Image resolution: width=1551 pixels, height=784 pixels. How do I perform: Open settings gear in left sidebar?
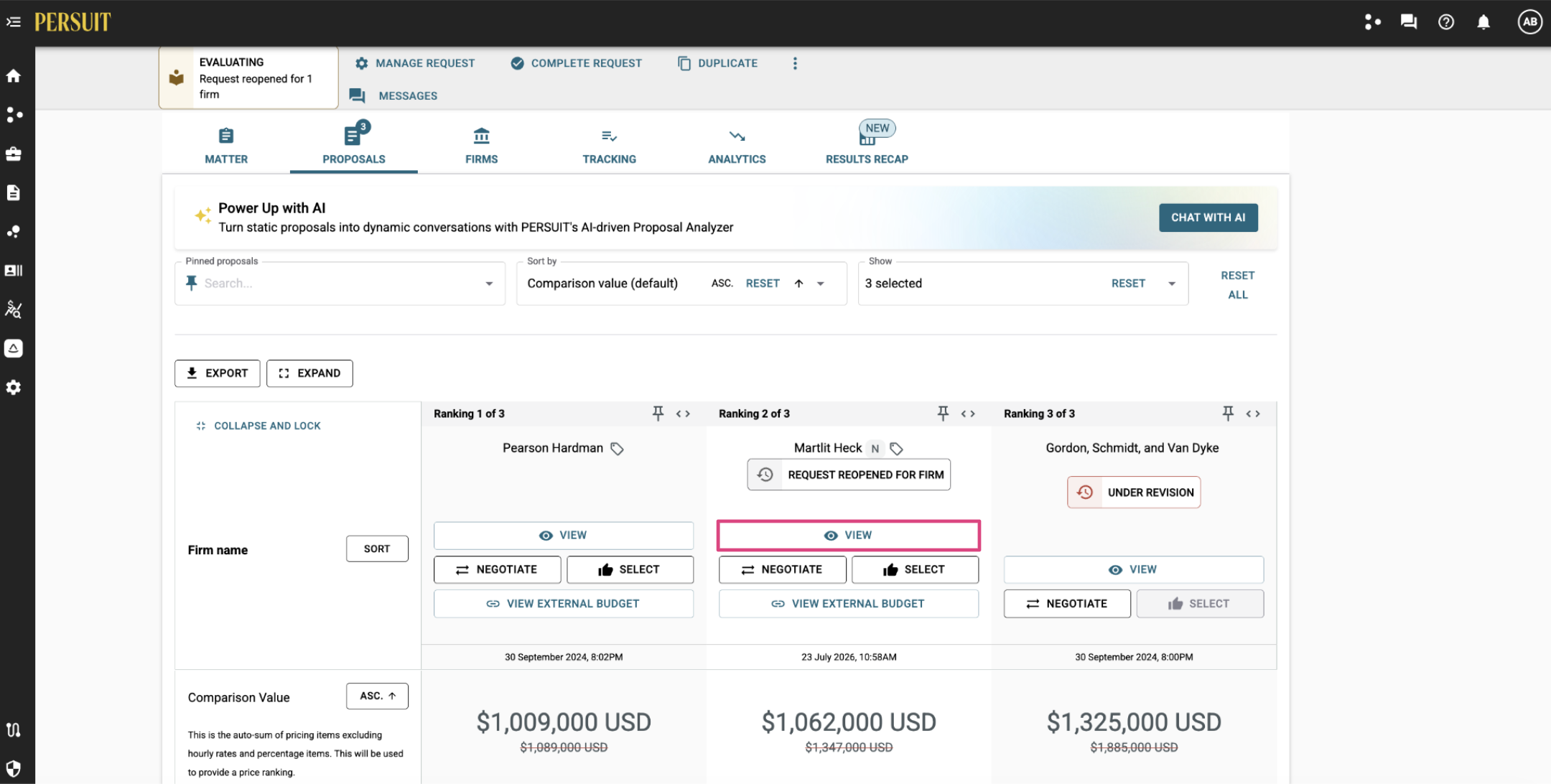click(14, 387)
